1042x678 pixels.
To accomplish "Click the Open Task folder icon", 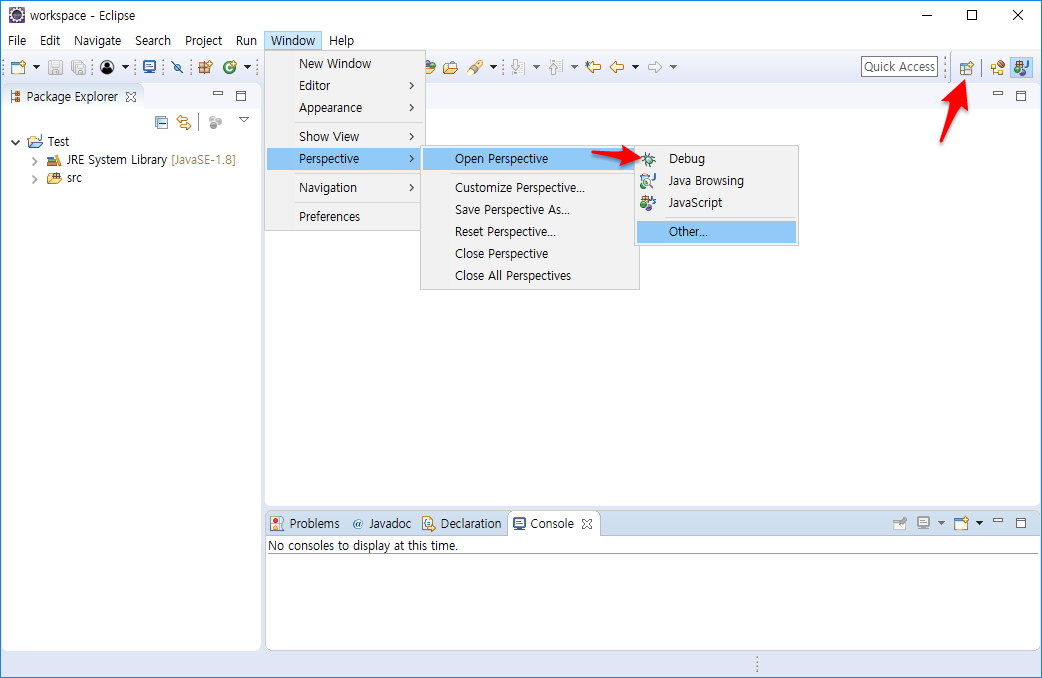I will coord(451,67).
